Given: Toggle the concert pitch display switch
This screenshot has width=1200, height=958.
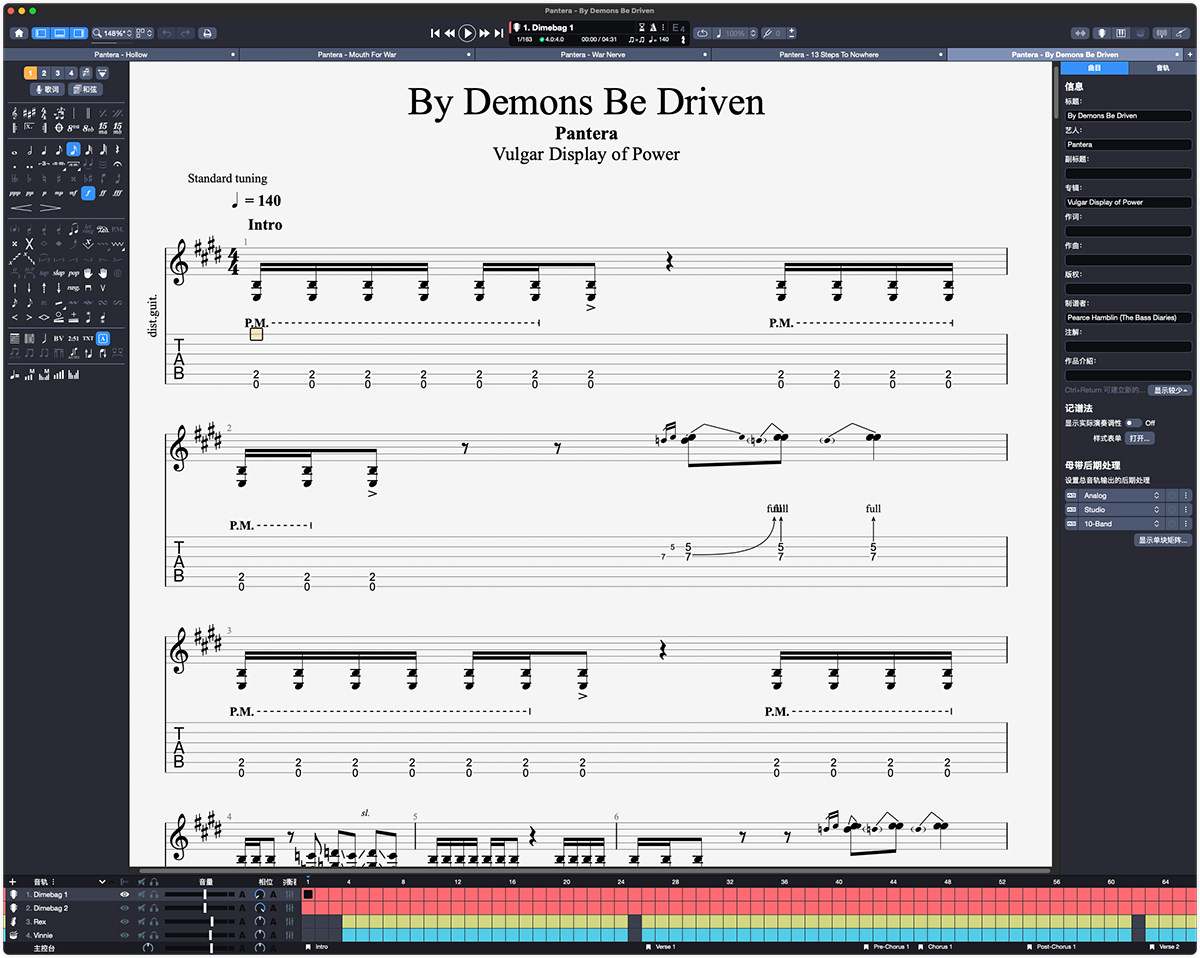Looking at the screenshot, I should 1133,423.
